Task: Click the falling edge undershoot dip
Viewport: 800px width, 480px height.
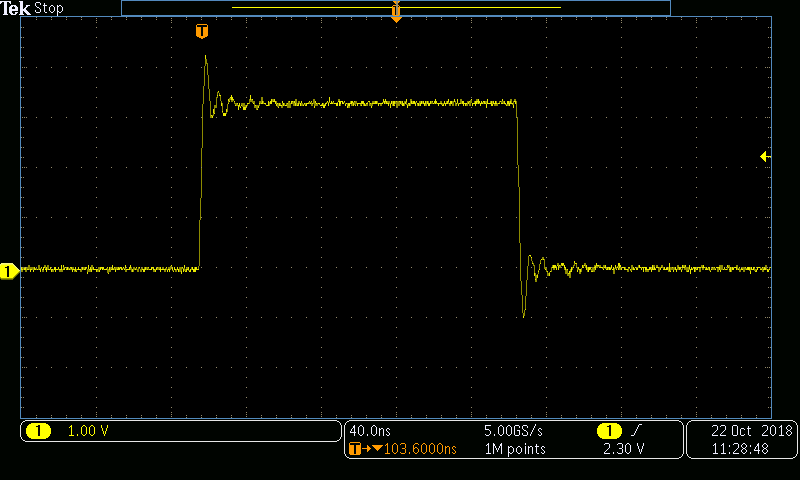Action: click(x=524, y=315)
